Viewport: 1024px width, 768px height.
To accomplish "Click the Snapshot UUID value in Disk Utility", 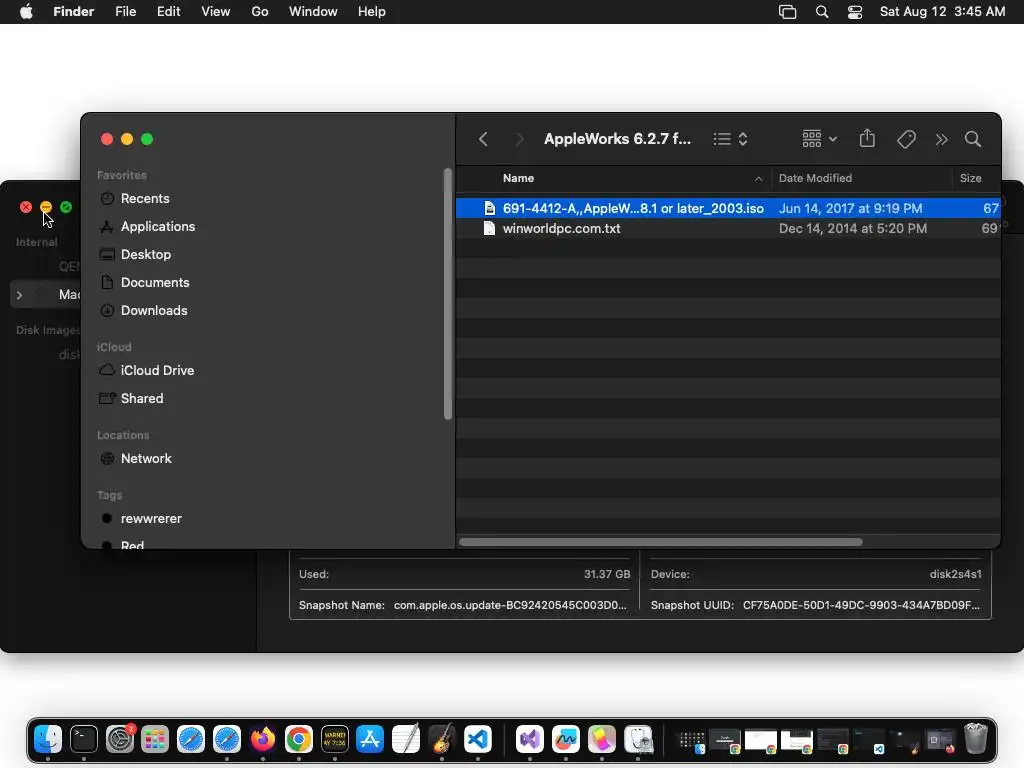I will click(861, 605).
